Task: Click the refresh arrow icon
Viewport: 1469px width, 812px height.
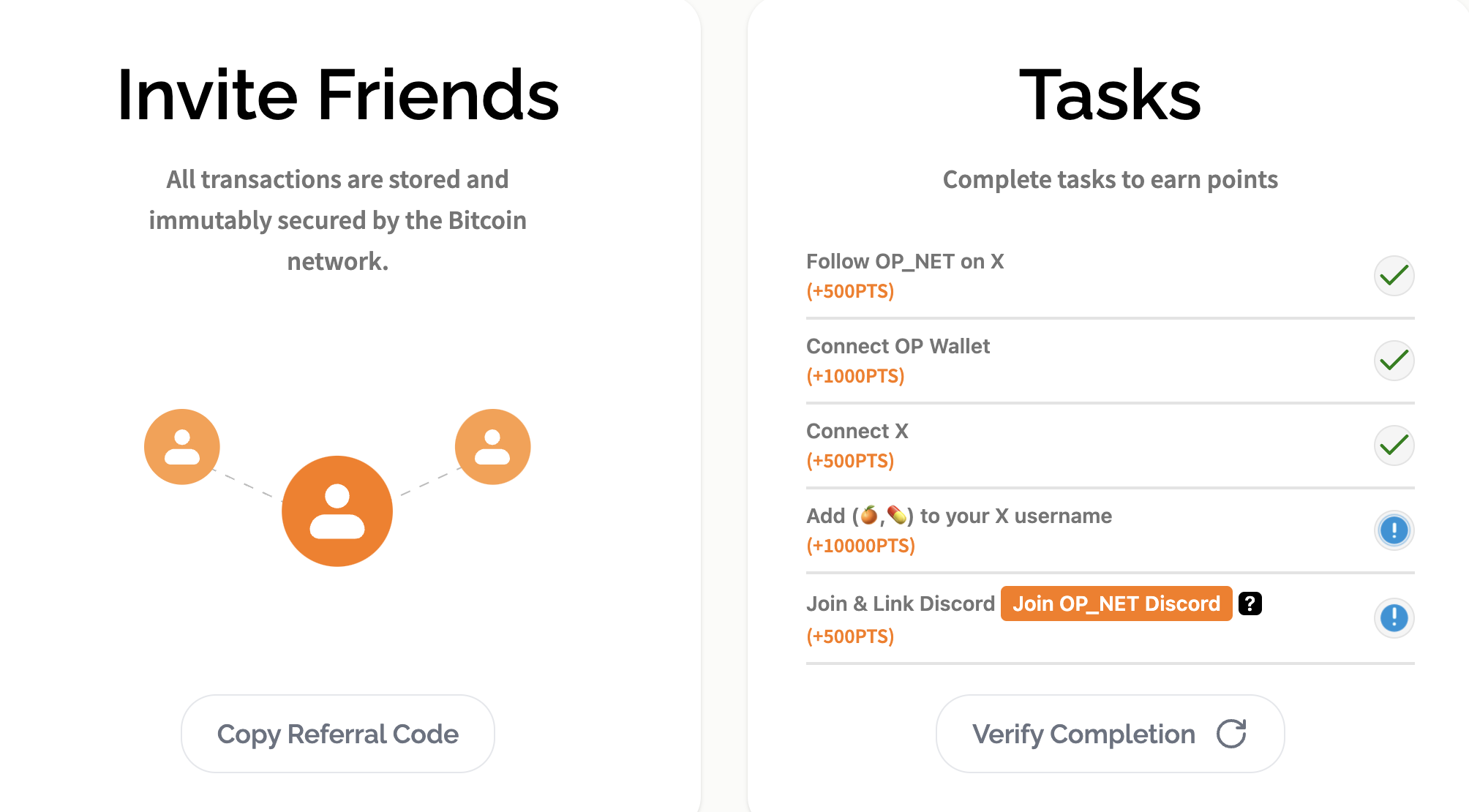Action: [x=1231, y=734]
